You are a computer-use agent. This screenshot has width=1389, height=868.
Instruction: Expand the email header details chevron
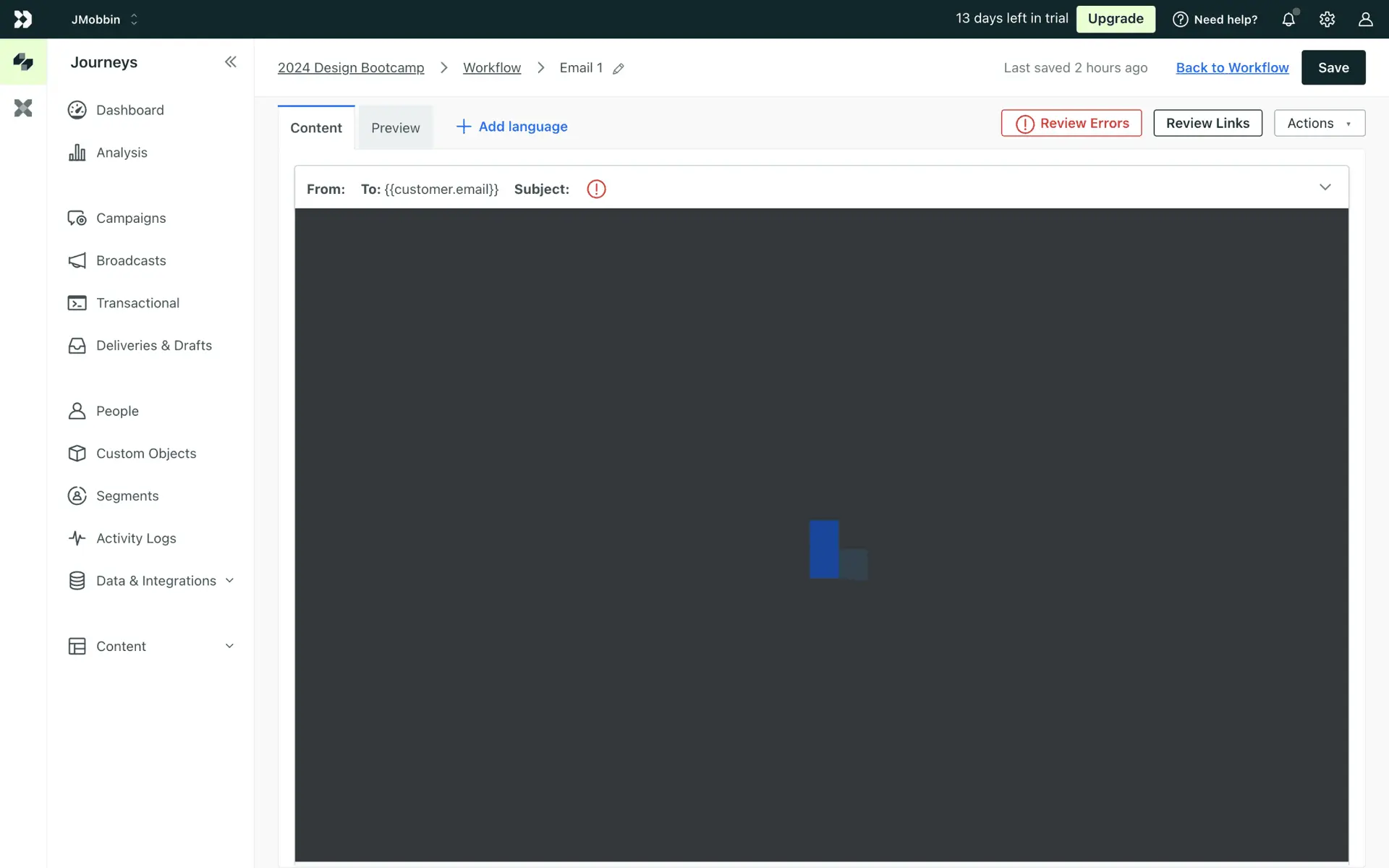coord(1325,187)
